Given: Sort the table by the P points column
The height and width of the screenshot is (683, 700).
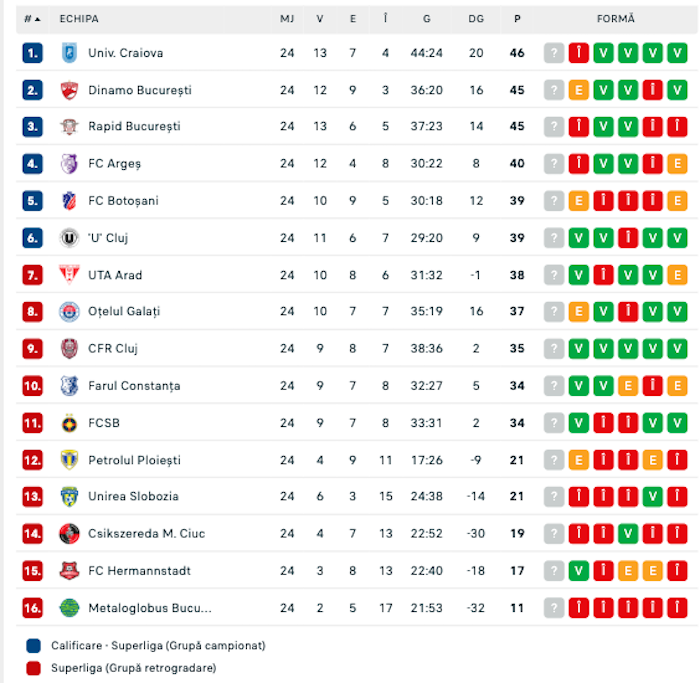Looking at the screenshot, I should pos(517,19).
